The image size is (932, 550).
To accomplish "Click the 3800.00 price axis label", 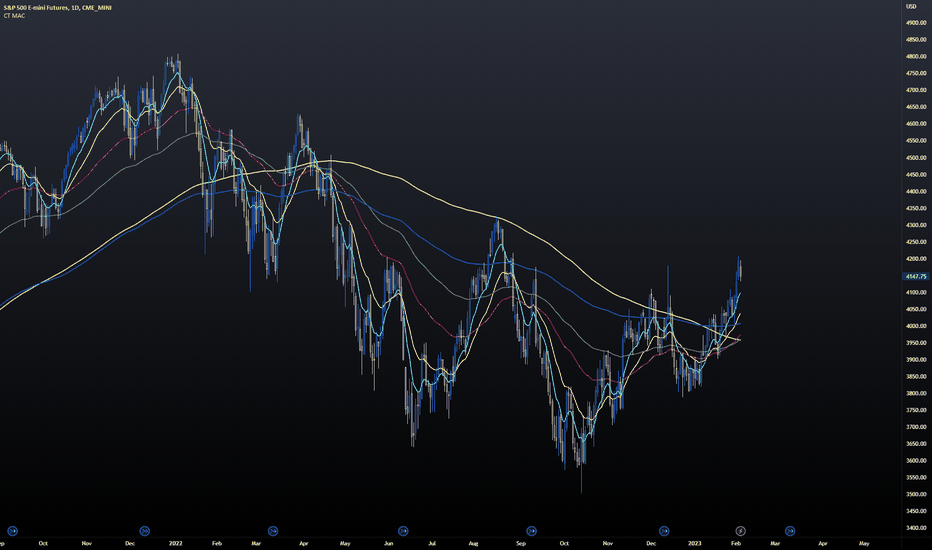I will click(x=916, y=393).
